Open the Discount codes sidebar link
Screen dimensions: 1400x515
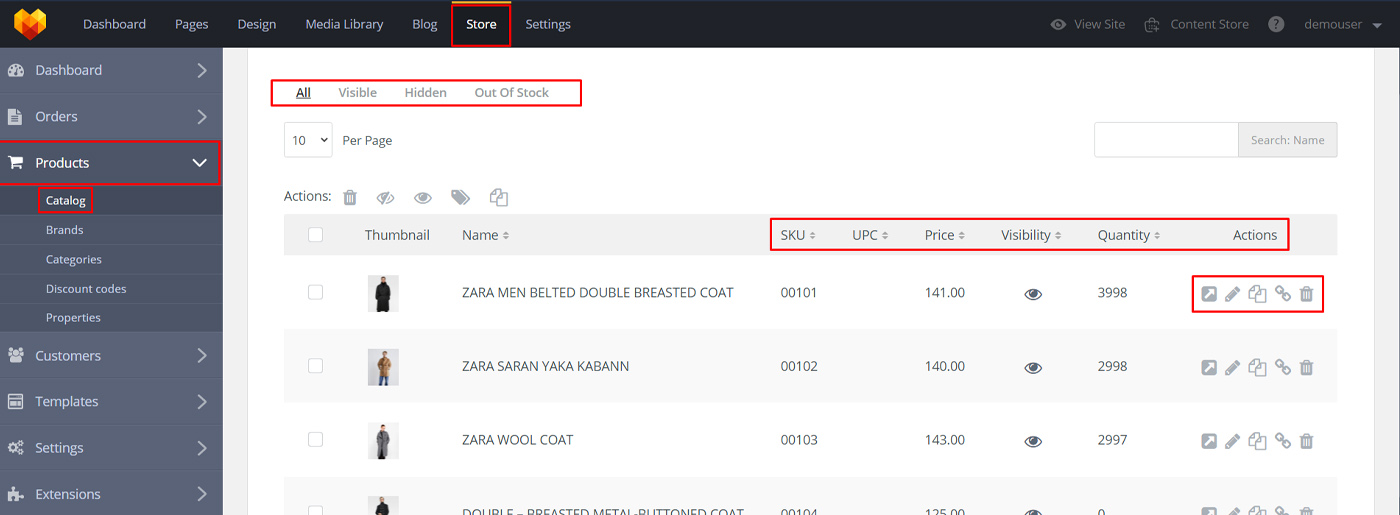click(x=86, y=289)
